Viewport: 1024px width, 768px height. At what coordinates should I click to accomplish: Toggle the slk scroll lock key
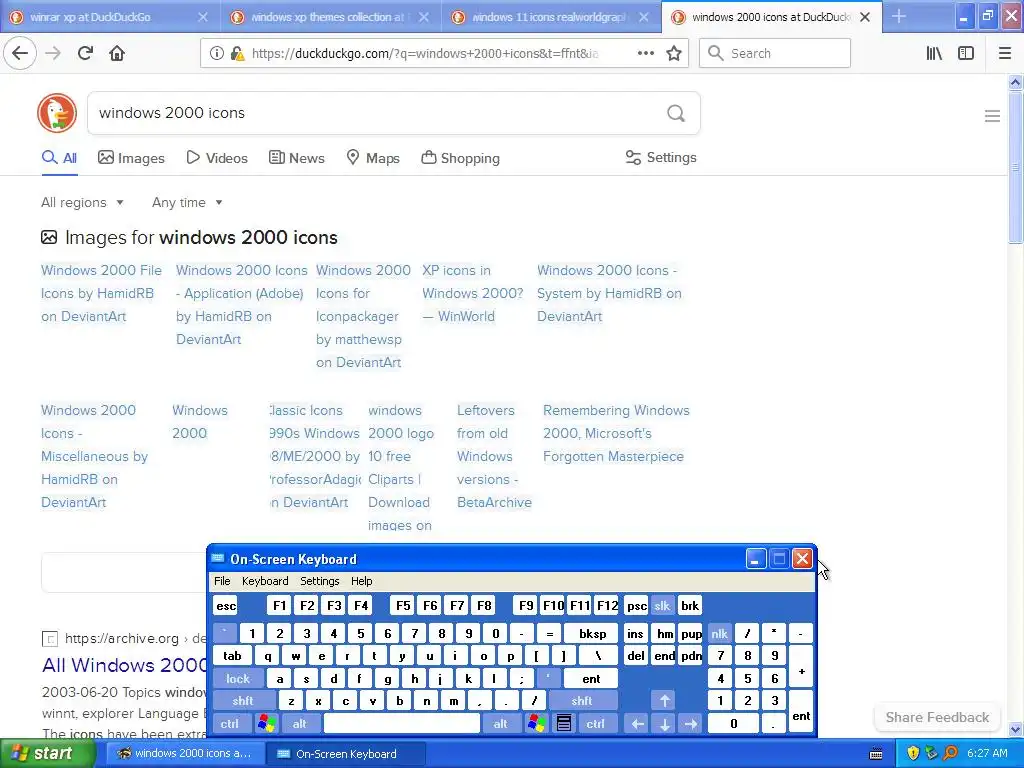[662, 605]
